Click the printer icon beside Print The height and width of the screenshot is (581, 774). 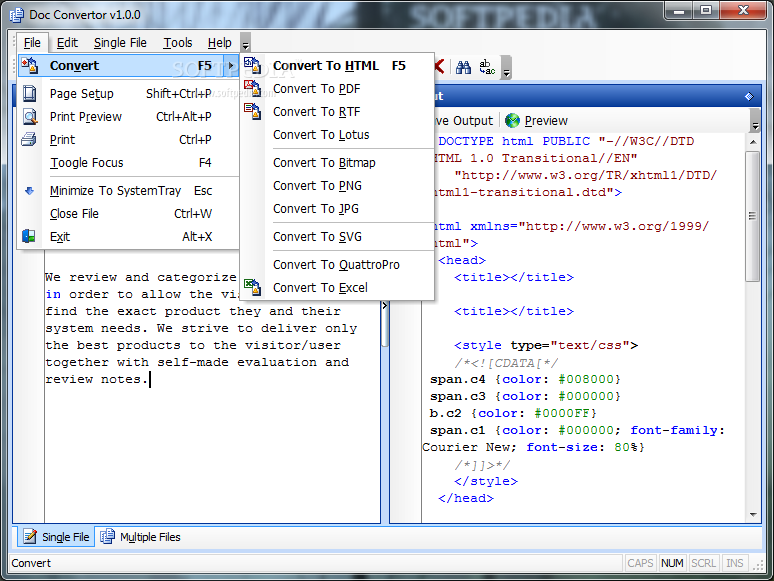point(29,140)
